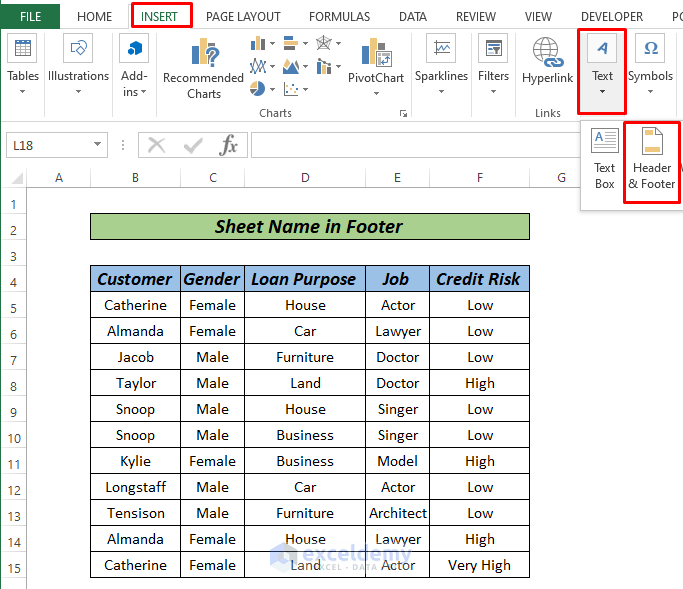The height and width of the screenshot is (589, 683).
Task: Open the Charts dialog launcher
Action: tap(403, 114)
